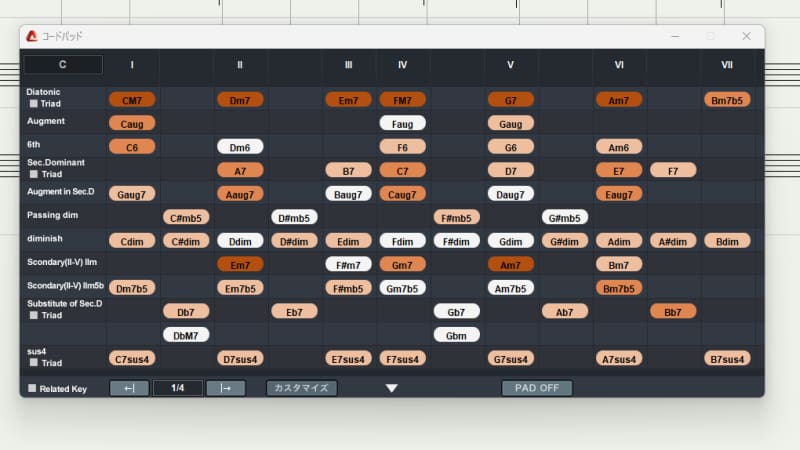Select the Cdim pad
Screen dimensions: 800x450
tap(132, 241)
